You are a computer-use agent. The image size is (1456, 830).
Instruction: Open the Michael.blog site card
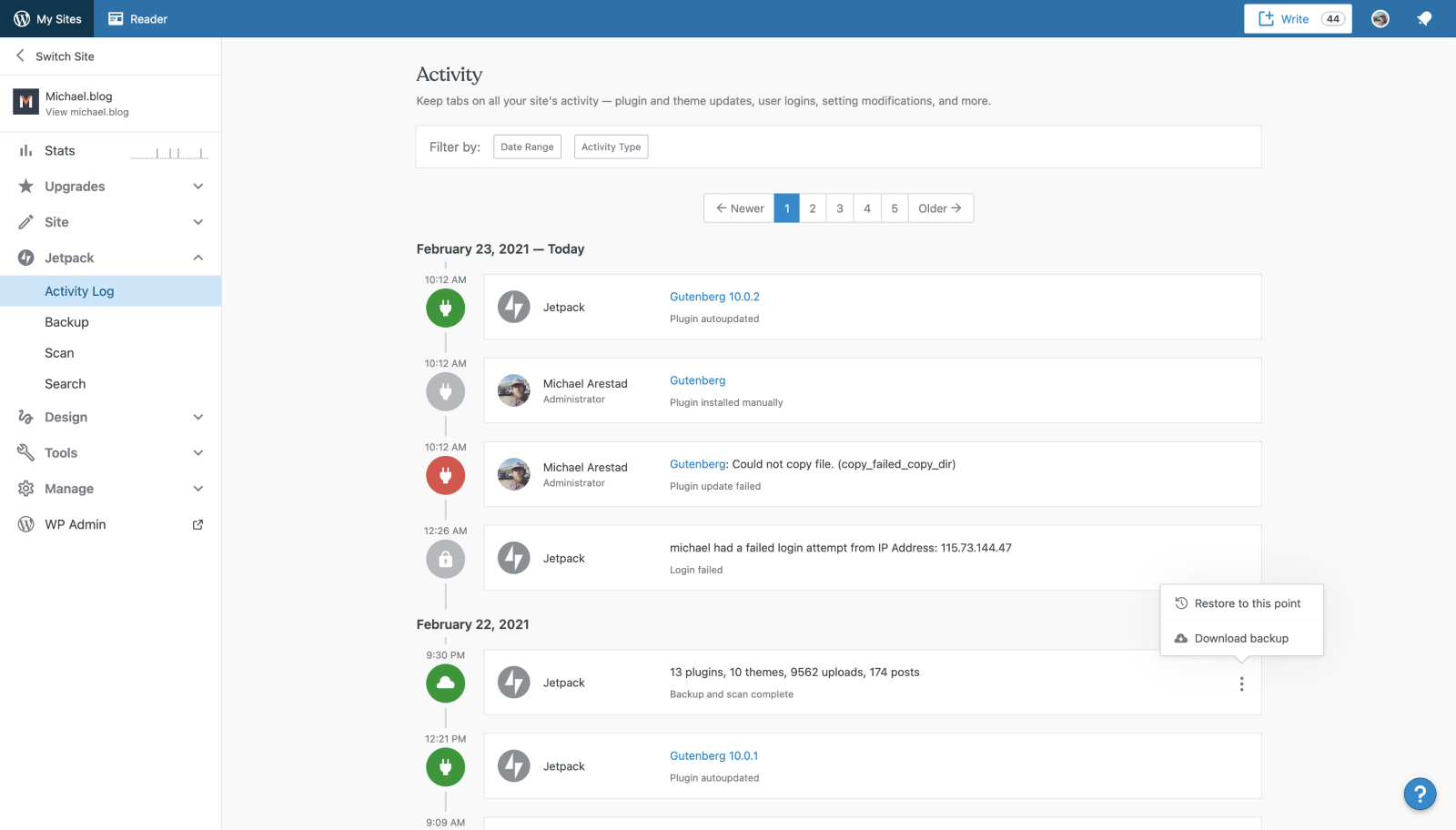click(x=110, y=103)
